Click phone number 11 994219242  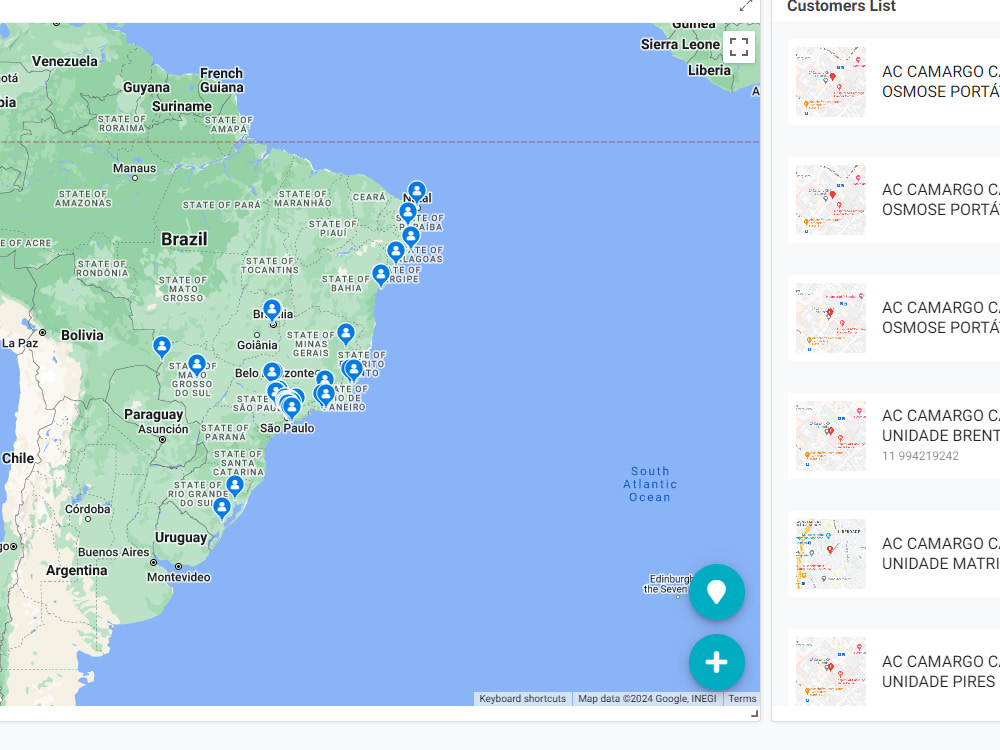pyautogui.click(x=920, y=456)
